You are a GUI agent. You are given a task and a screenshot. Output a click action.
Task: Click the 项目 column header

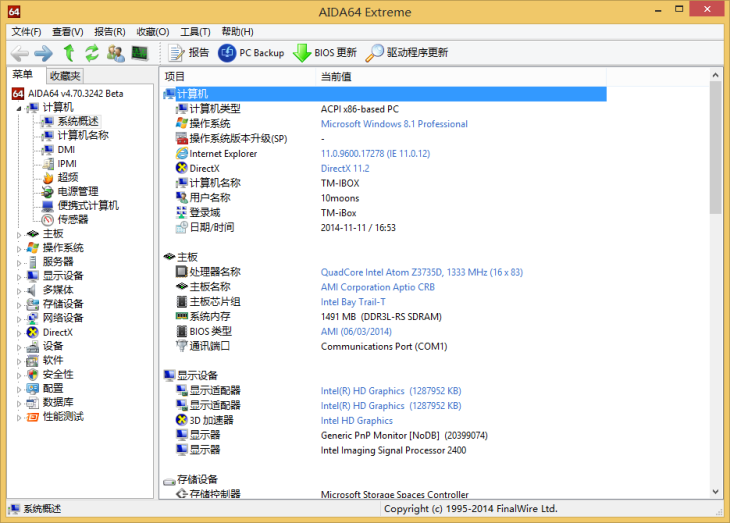click(x=237, y=76)
